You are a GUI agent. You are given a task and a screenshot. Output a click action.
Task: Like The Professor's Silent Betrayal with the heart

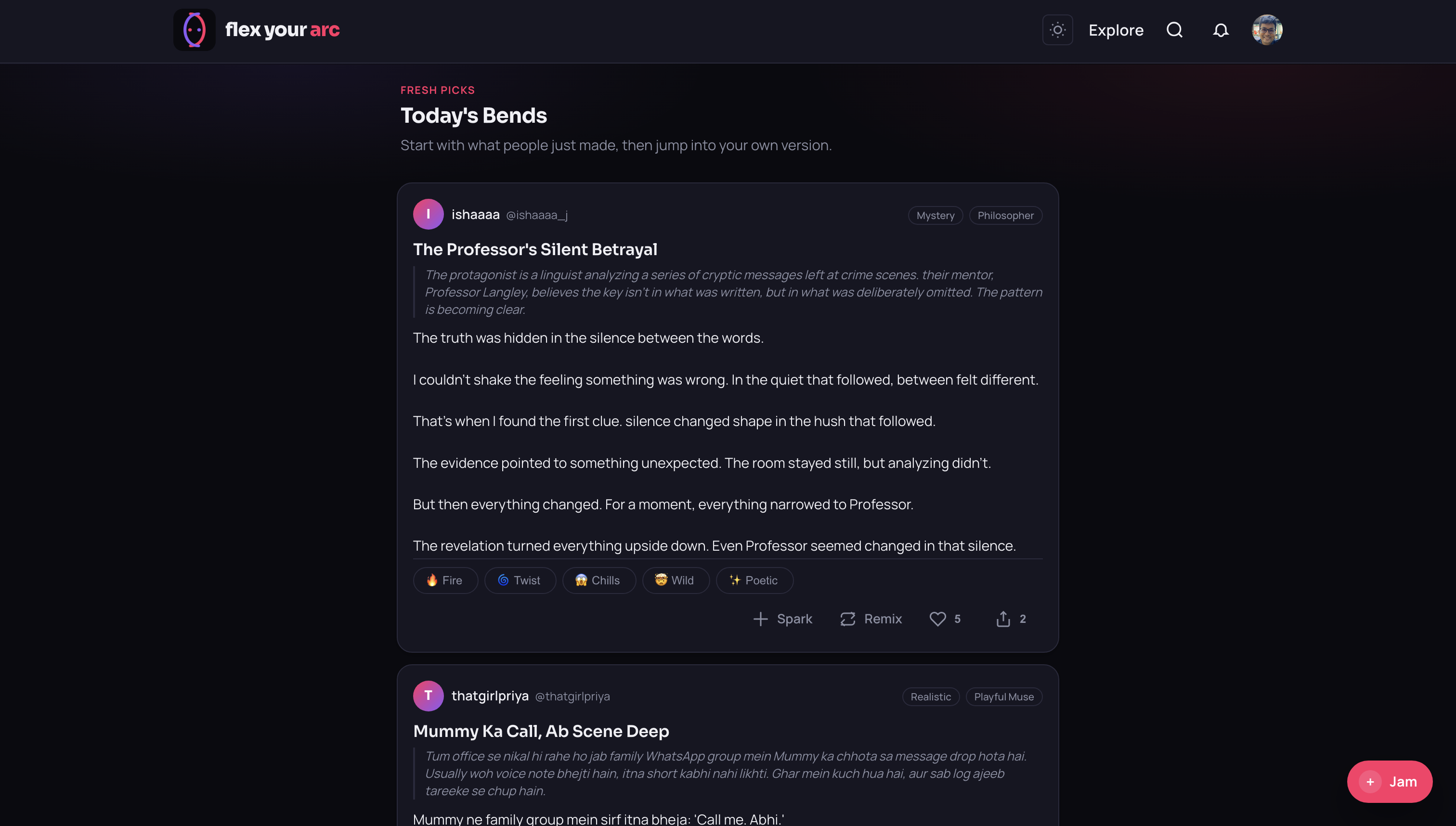(937, 619)
